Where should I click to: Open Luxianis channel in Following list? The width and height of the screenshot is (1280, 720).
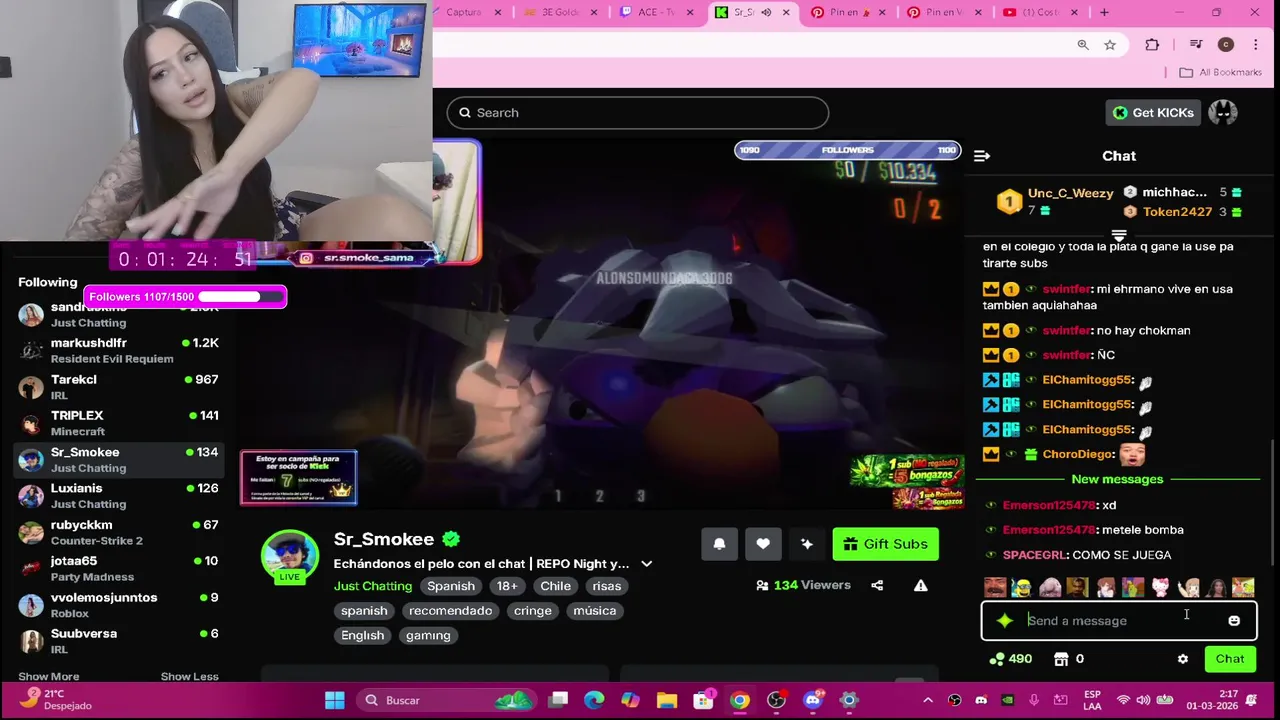point(118,496)
